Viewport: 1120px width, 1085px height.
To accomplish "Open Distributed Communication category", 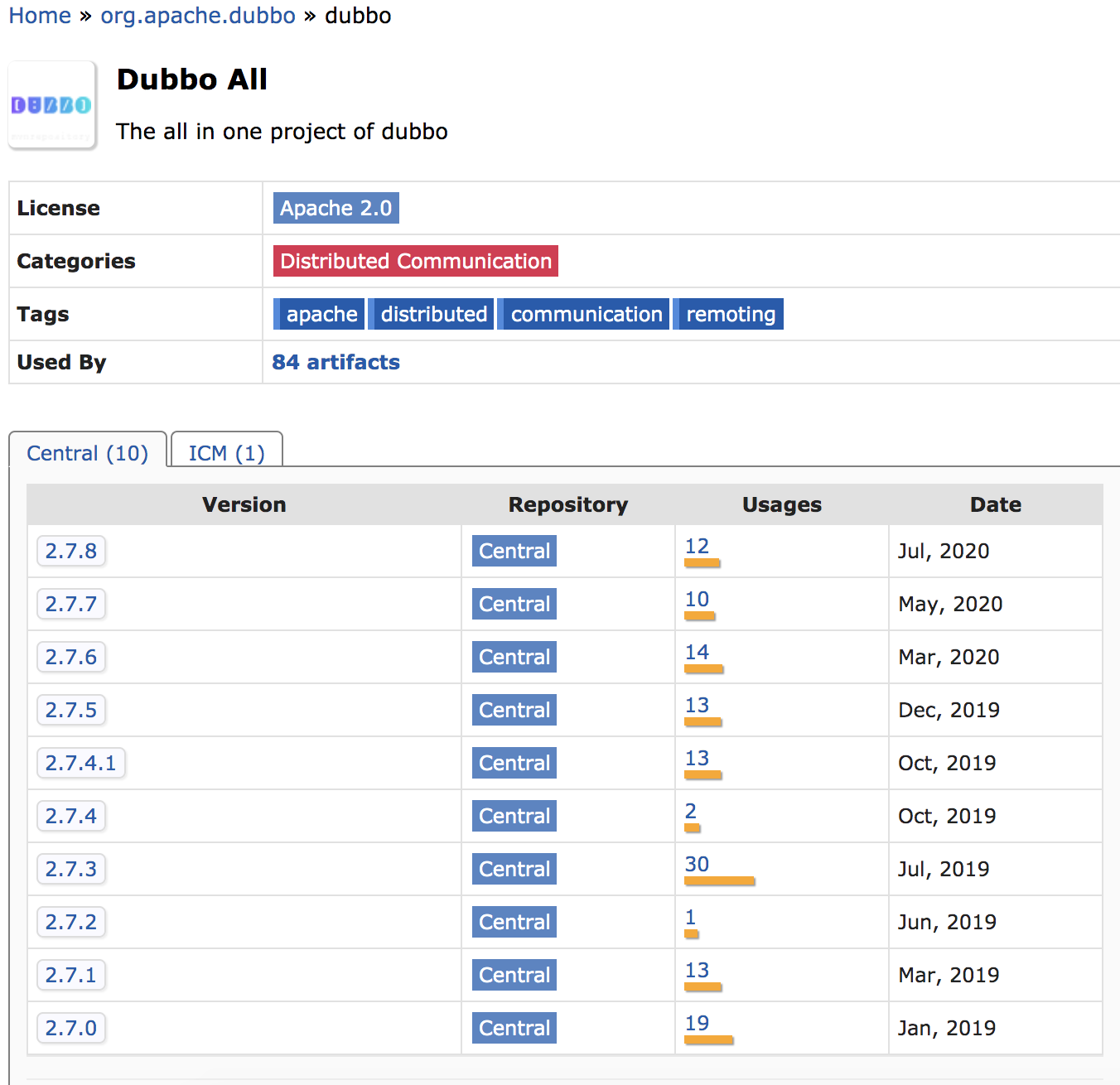I will [x=416, y=261].
